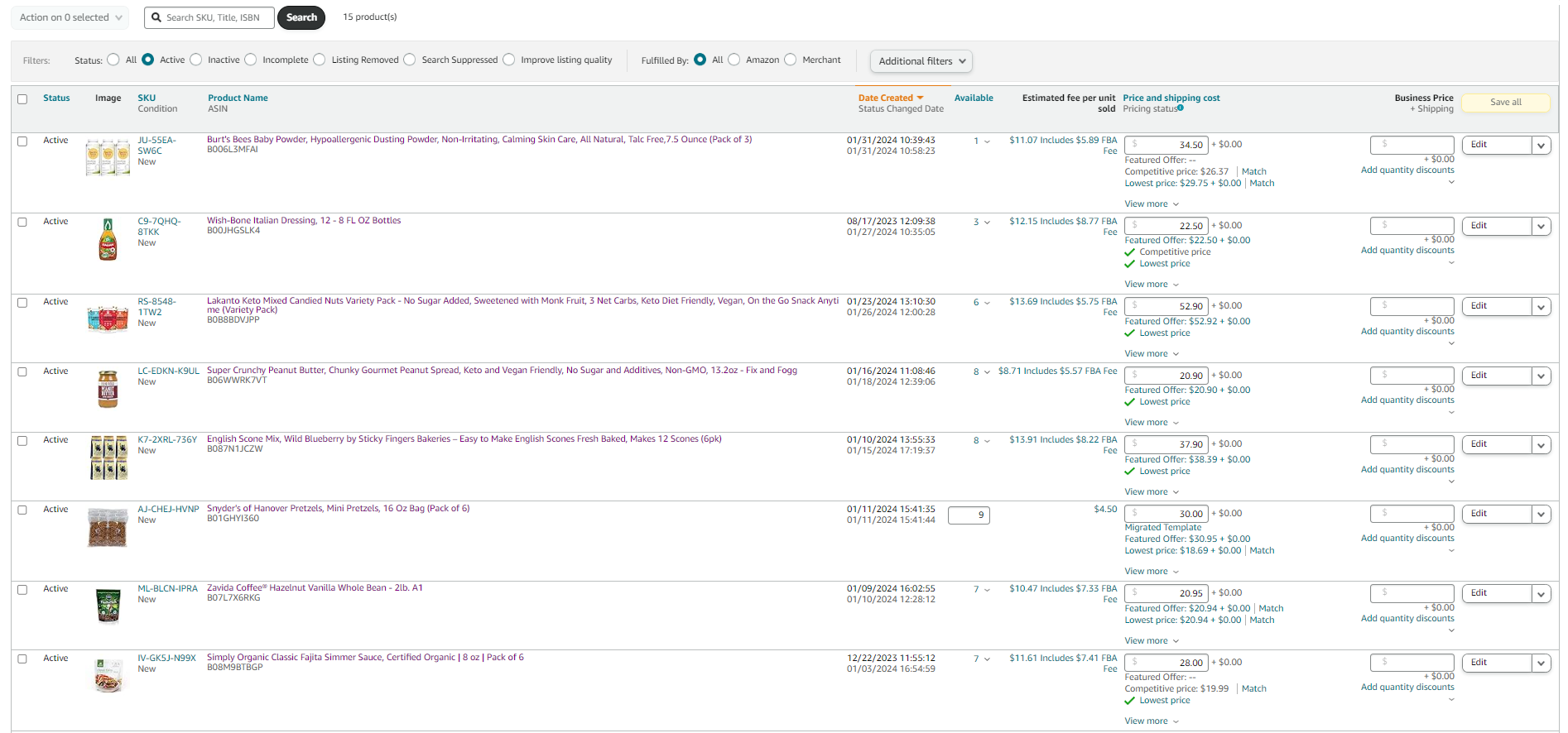
Task: Expand View more for Snyder's Pretzels pricing
Action: click(1152, 572)
